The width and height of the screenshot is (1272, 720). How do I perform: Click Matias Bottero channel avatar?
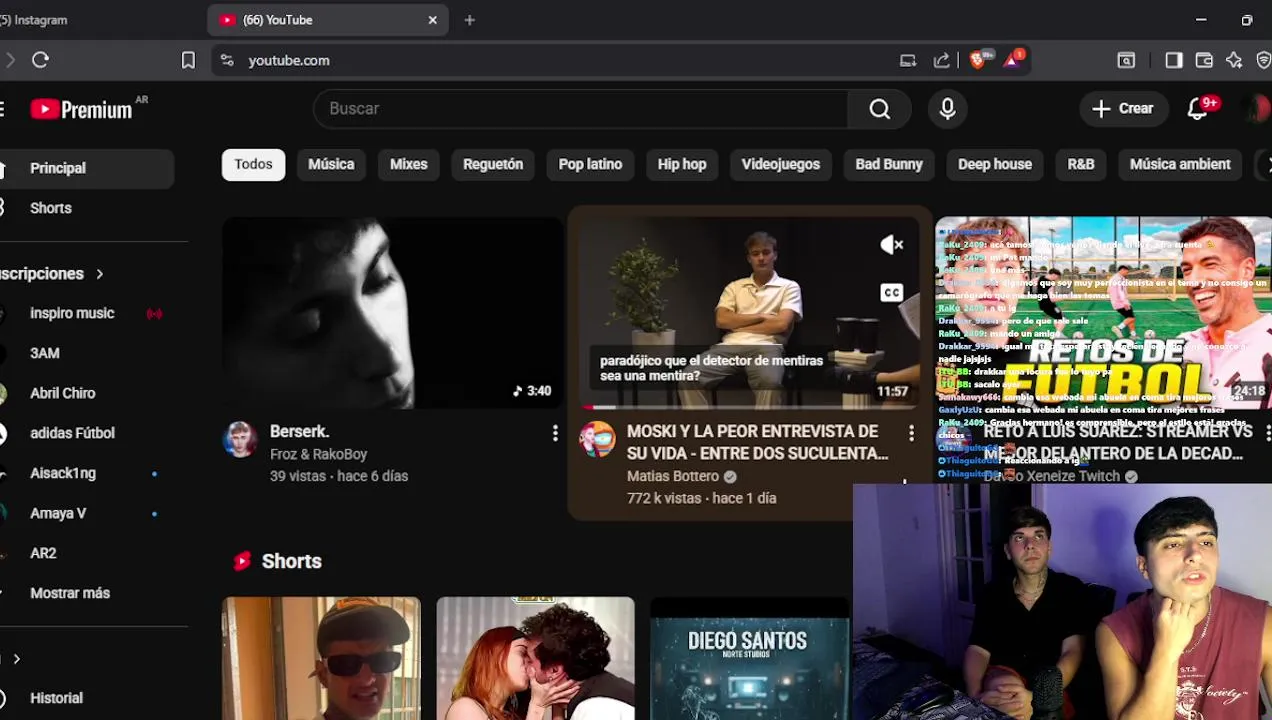pyautogui.click(x=598, y=439)
